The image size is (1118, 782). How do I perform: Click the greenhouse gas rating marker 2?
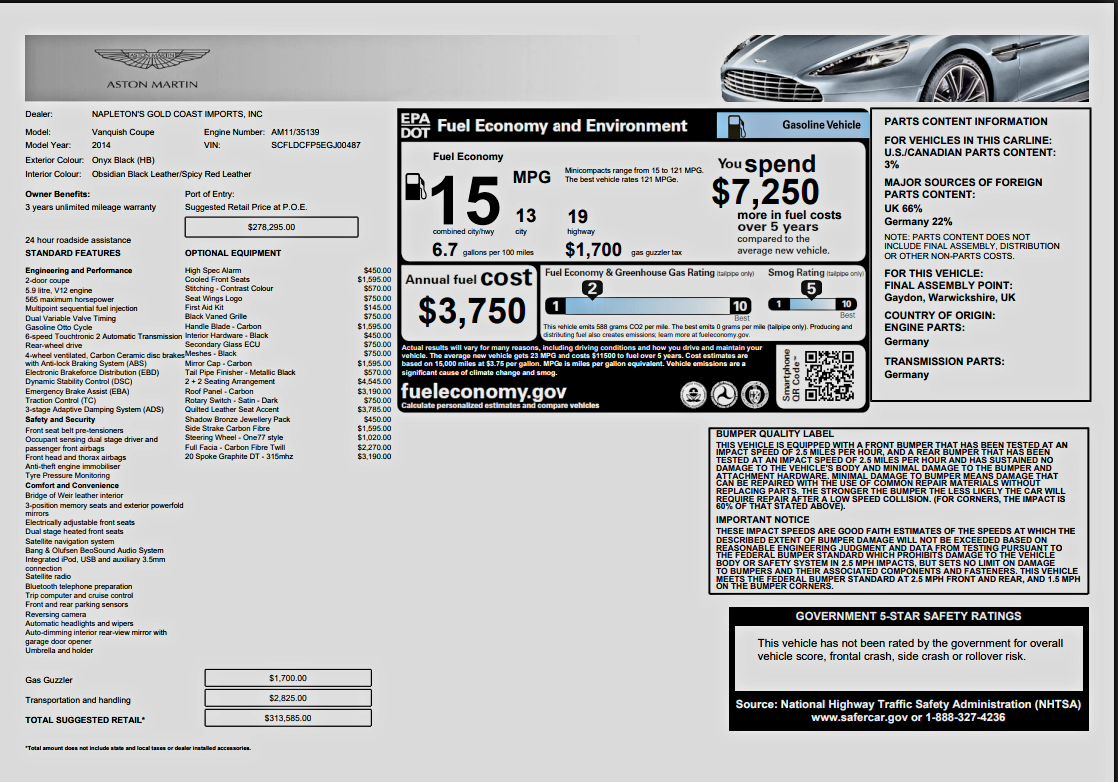point(592,289)
